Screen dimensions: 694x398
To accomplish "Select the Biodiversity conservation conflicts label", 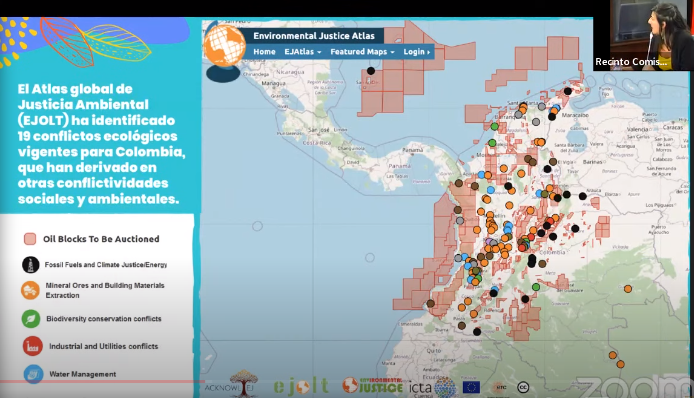I will pos(104,319).
